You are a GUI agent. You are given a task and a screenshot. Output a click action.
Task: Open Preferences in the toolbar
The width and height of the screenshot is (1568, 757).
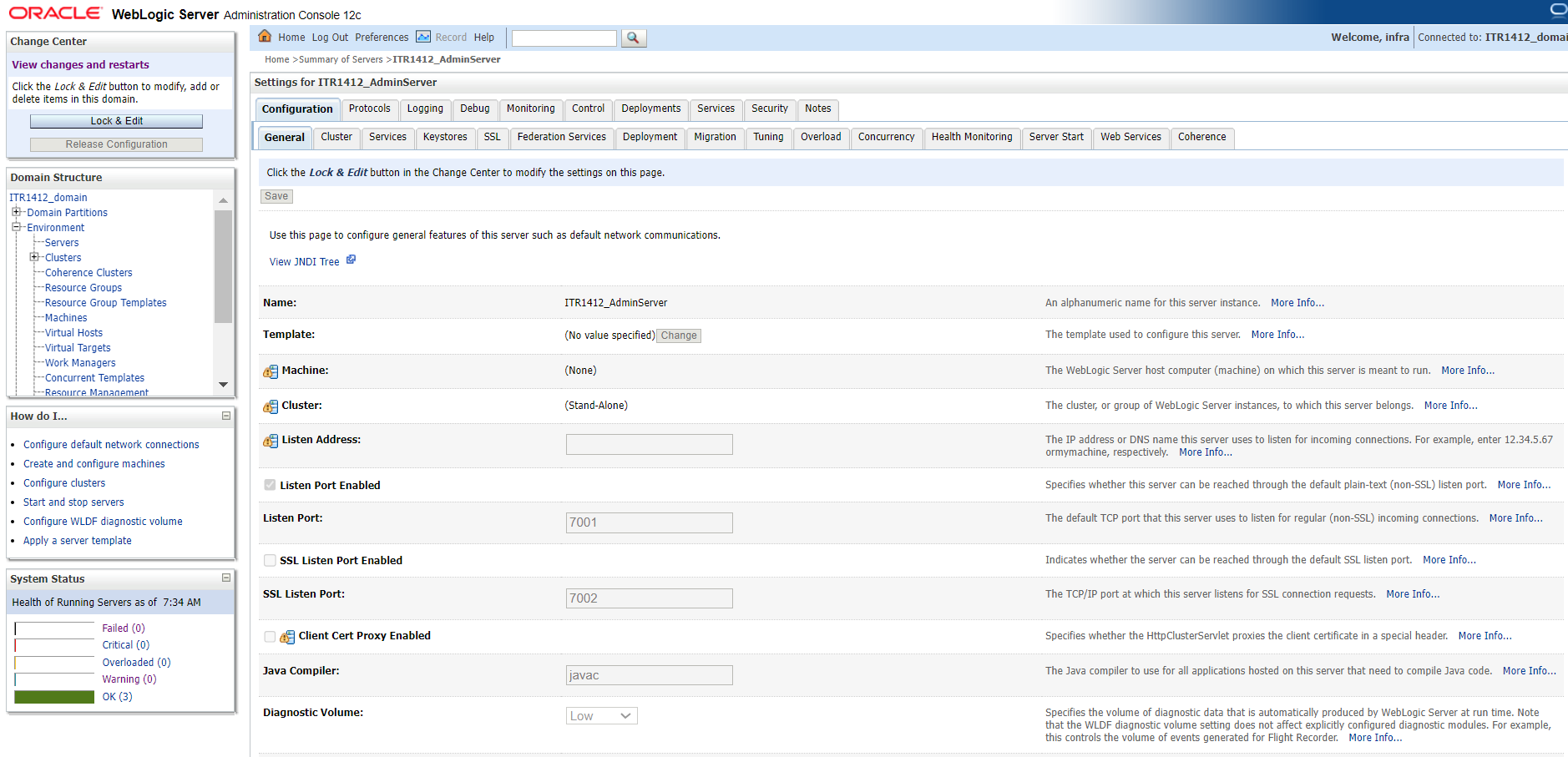pyautogui.click(x=382, y=38)
